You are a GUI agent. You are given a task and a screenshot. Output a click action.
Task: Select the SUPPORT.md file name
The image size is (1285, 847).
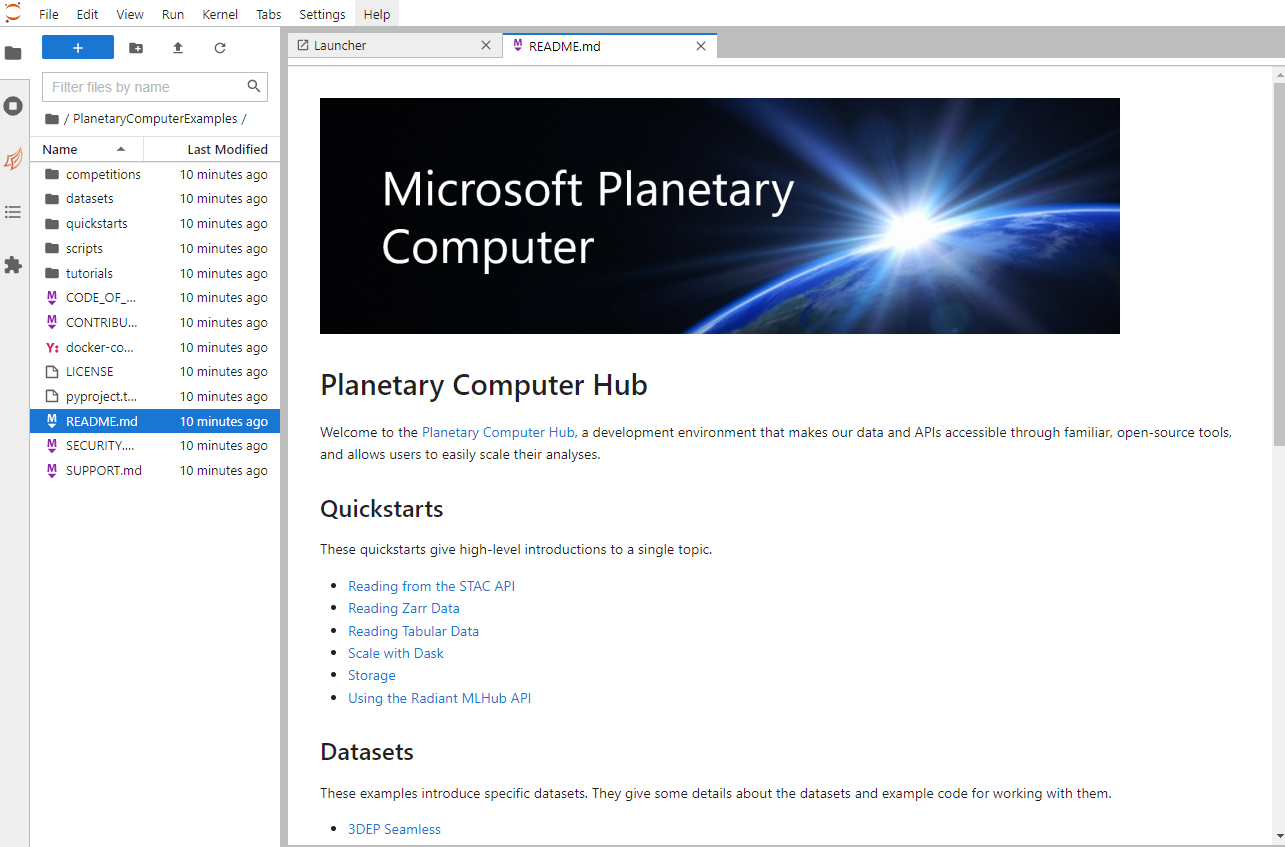104,470
